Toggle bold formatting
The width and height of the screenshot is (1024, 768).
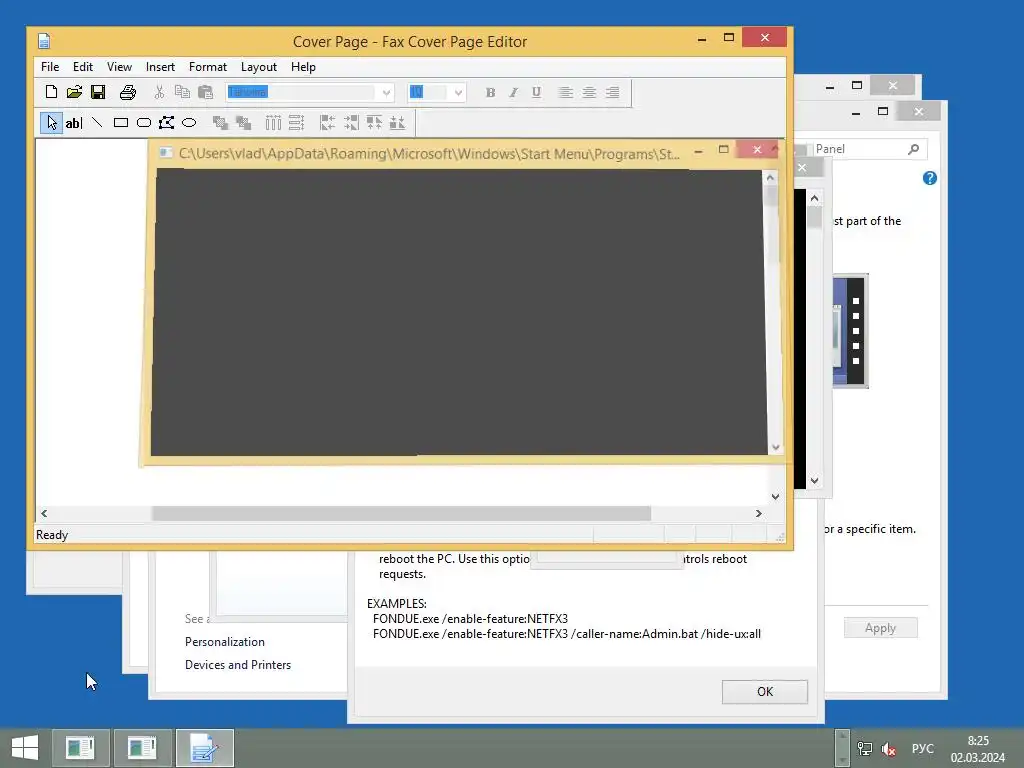point(490,93)
